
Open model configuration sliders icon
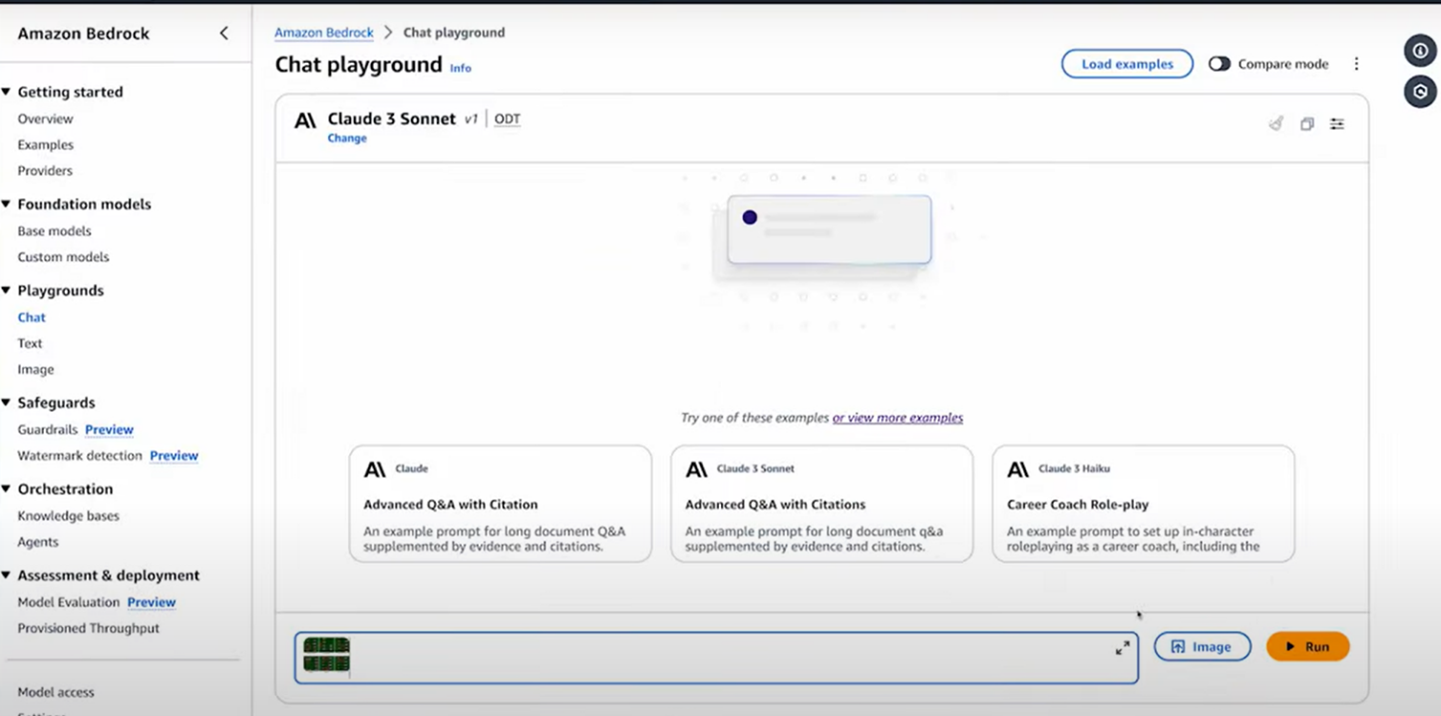[x=1337, y=124]
